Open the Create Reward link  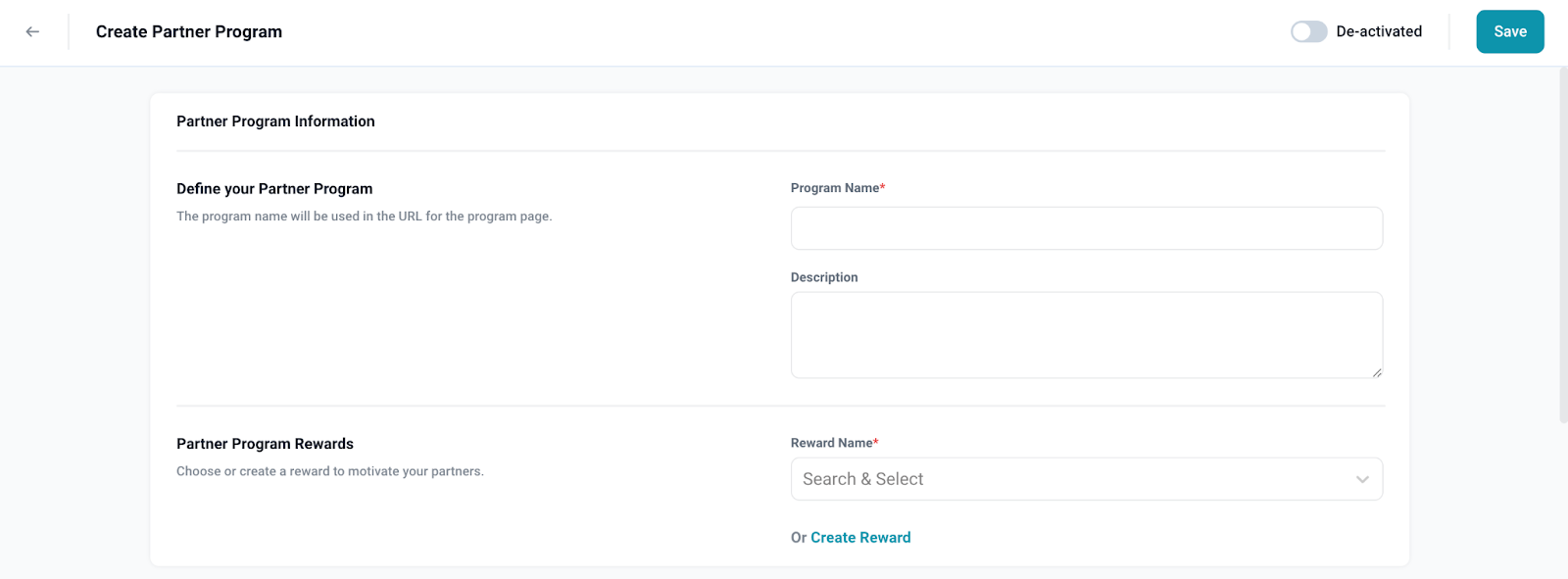(x=860, y=537)
